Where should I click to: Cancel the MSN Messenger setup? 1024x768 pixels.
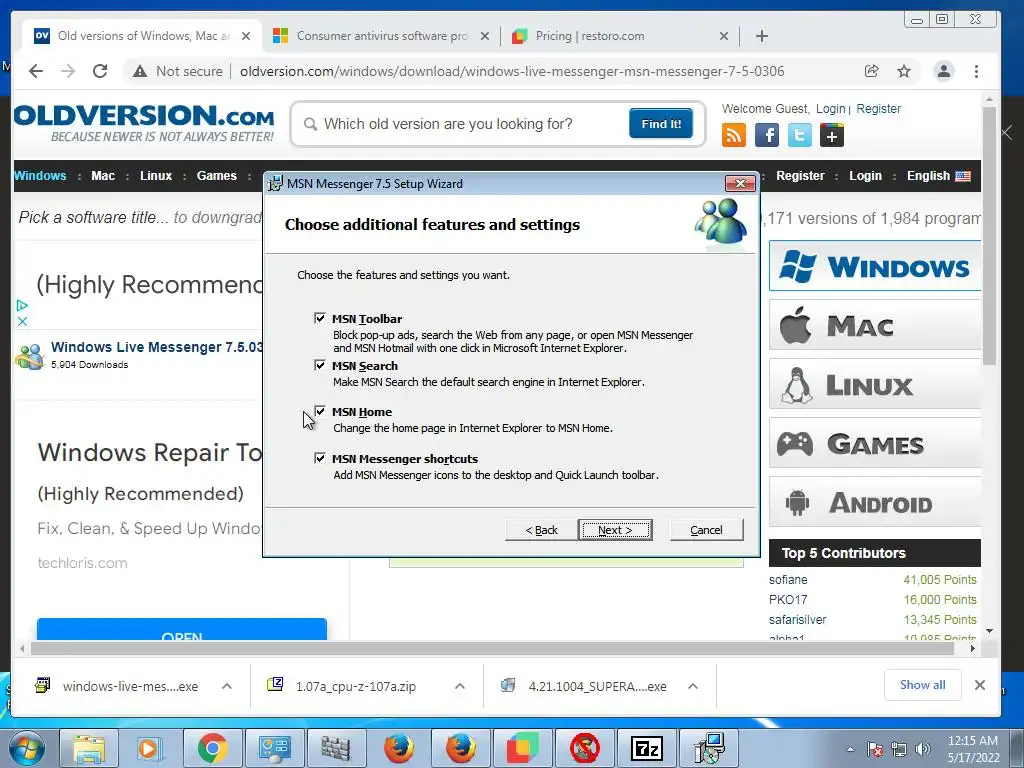pos(707,530)
